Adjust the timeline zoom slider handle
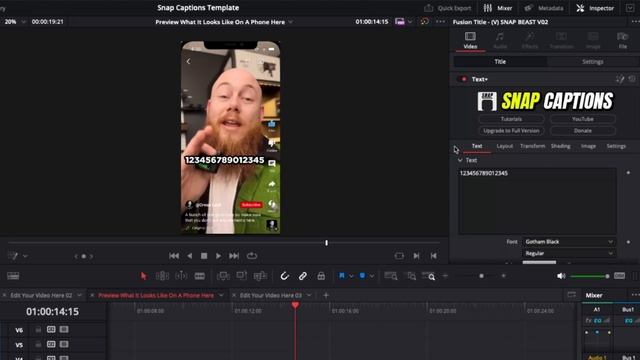This screenshot has width=640, height=360. point(482,276)
